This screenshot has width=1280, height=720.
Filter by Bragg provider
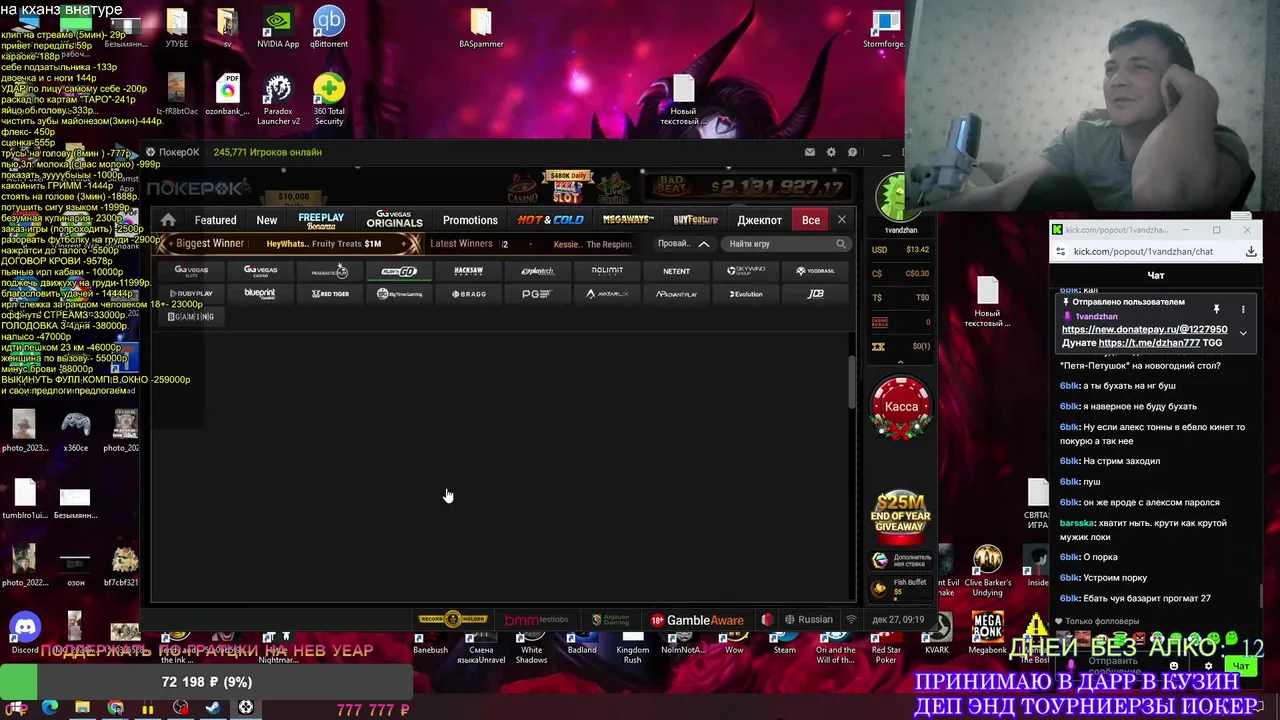(468, 294)
